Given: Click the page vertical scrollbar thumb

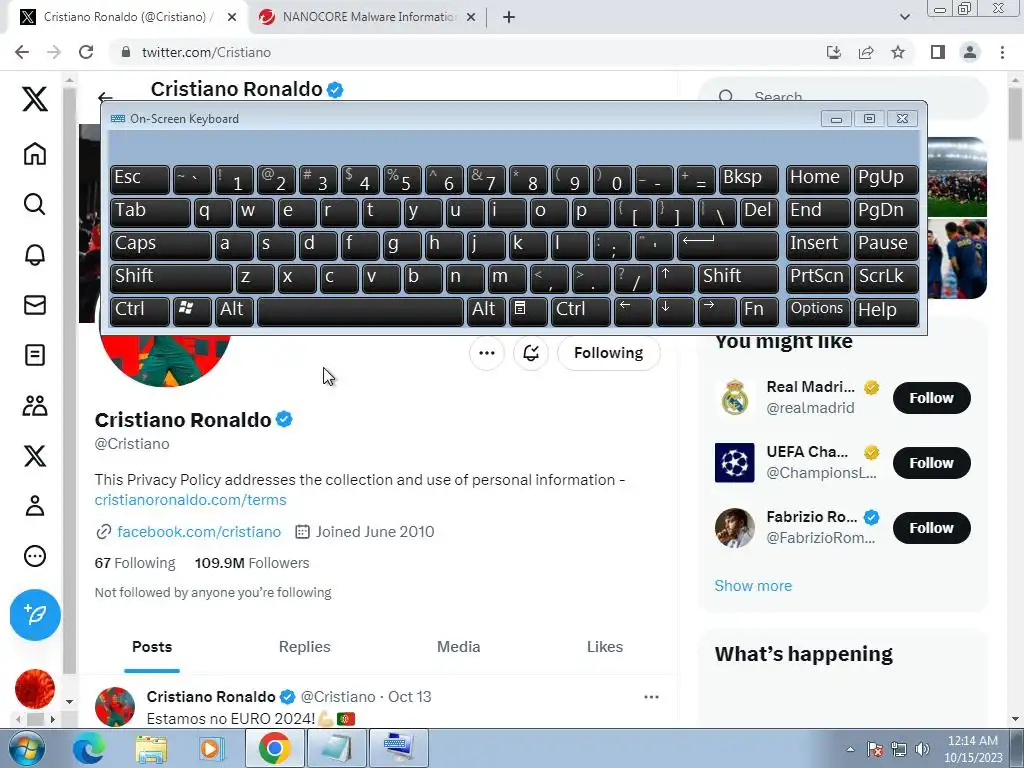Looking at the screenshot, I should click(1015, 112).
